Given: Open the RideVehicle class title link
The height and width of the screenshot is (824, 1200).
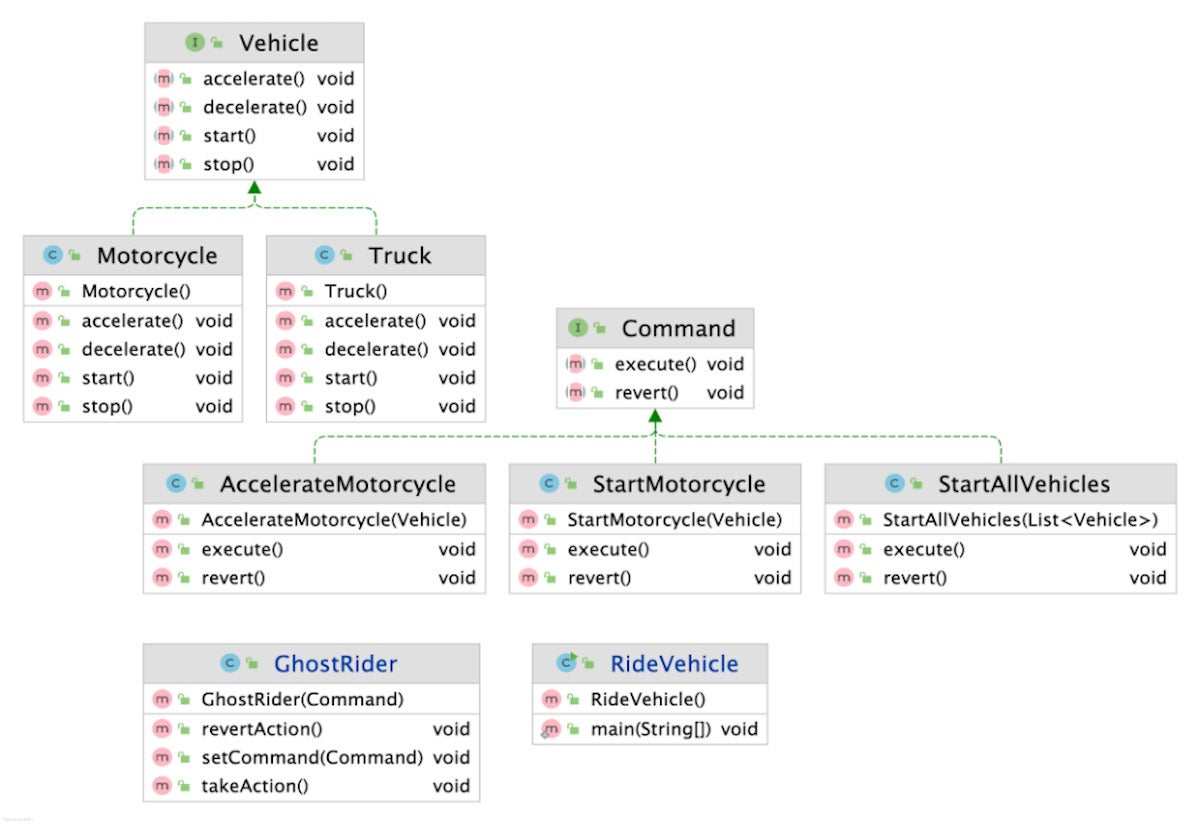Looking at the screenshot, I should [674, 663].
